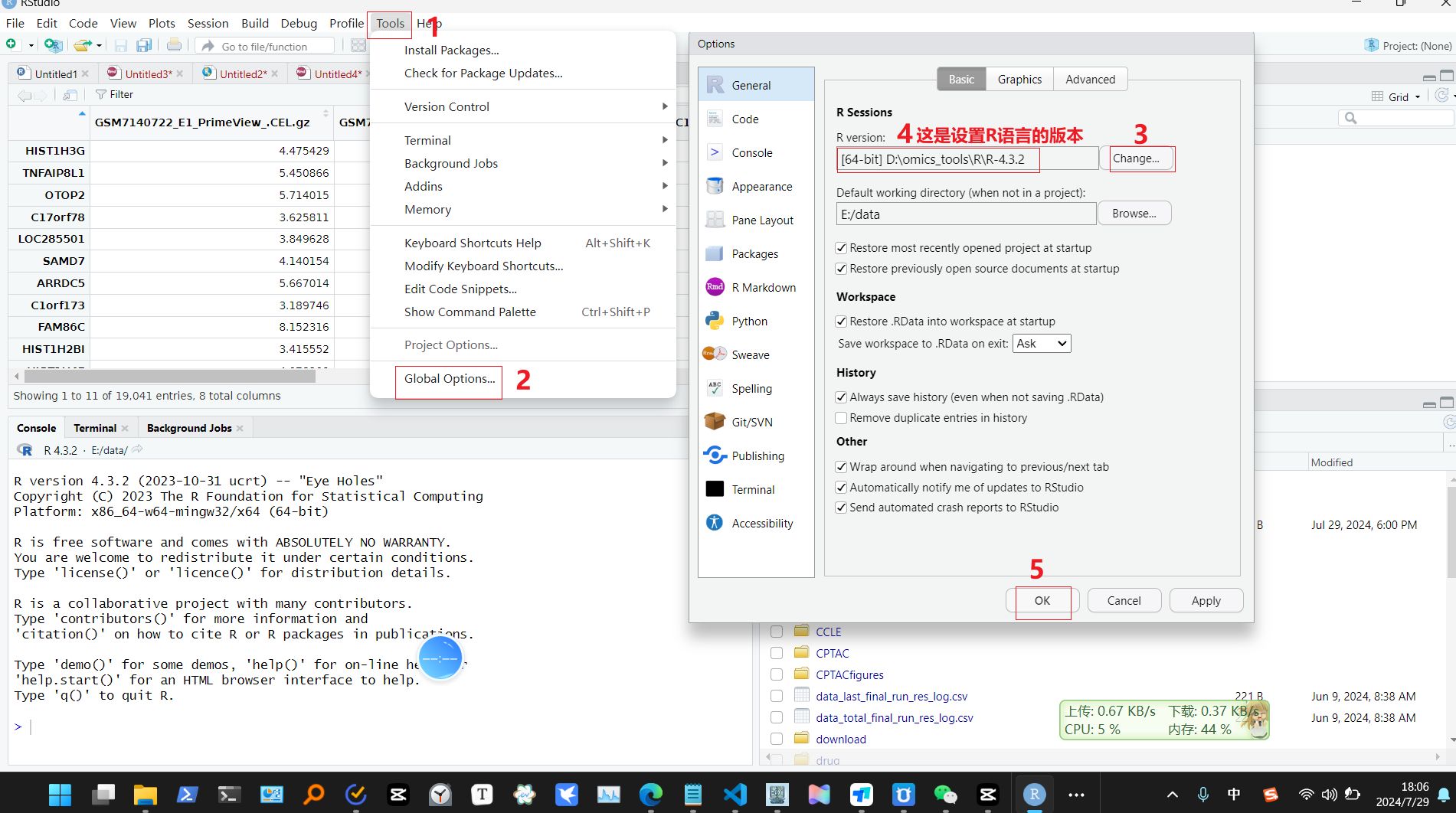Open the Packages options category
Screen dimensions: 1456x813
[x=755, y=253]
